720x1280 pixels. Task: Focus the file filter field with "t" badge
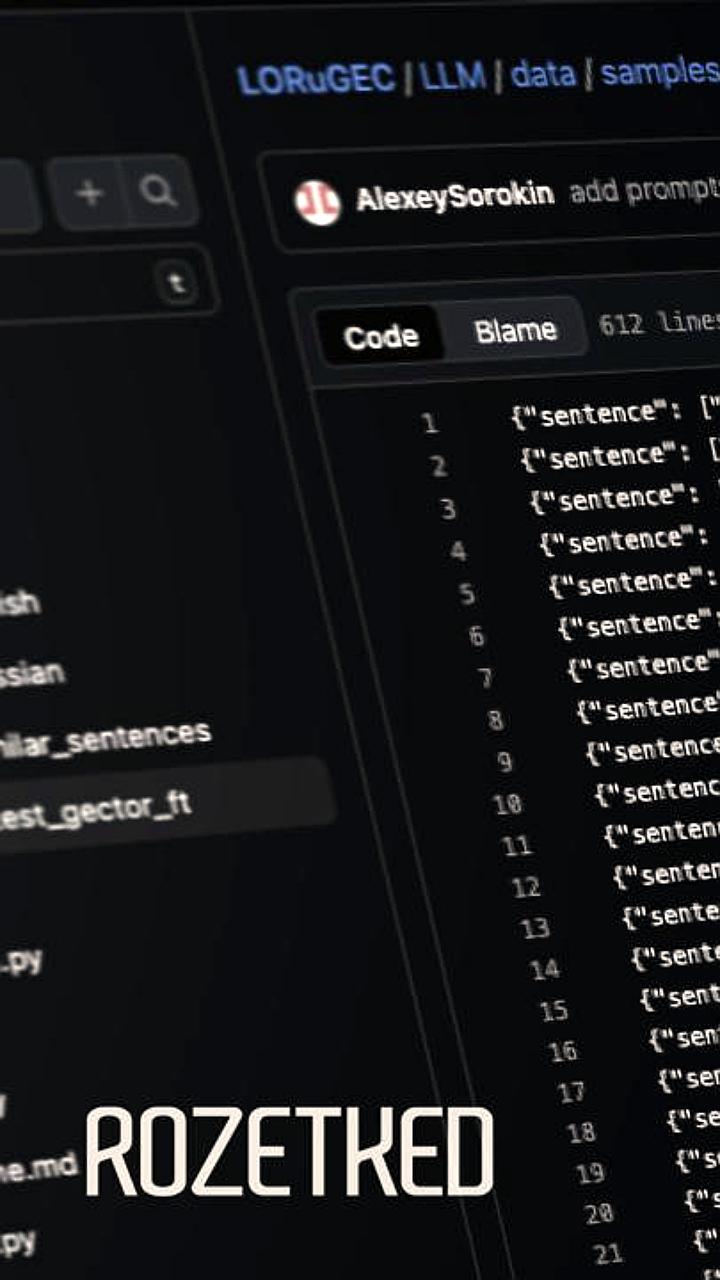90,283
